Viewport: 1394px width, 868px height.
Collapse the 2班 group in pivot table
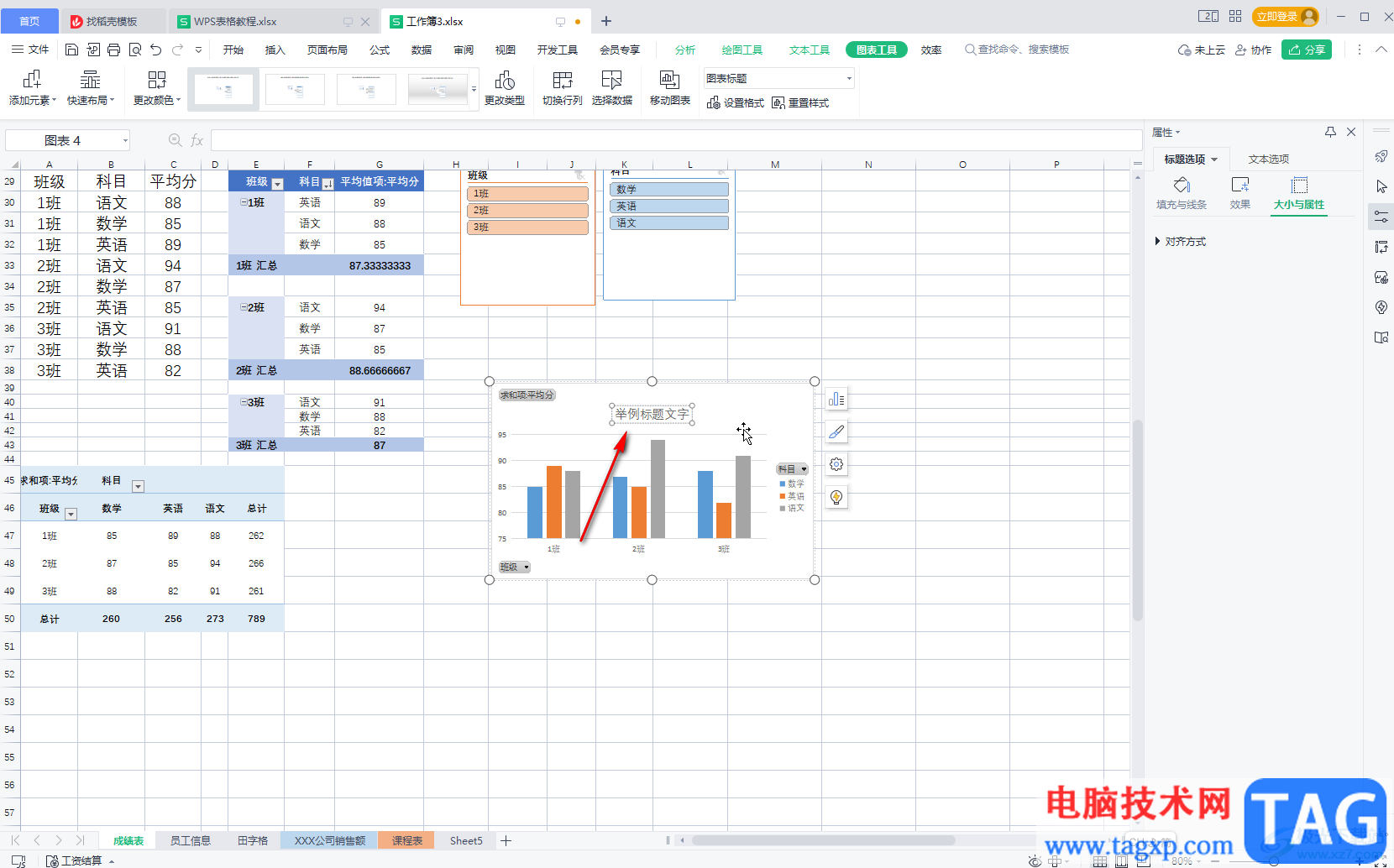coord(244,307)
